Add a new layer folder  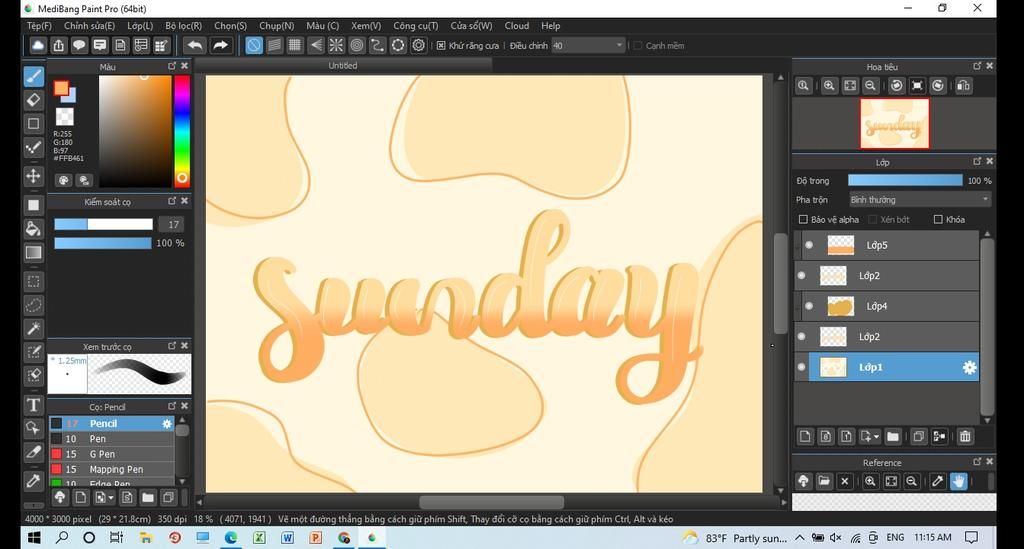pos(893,436)
